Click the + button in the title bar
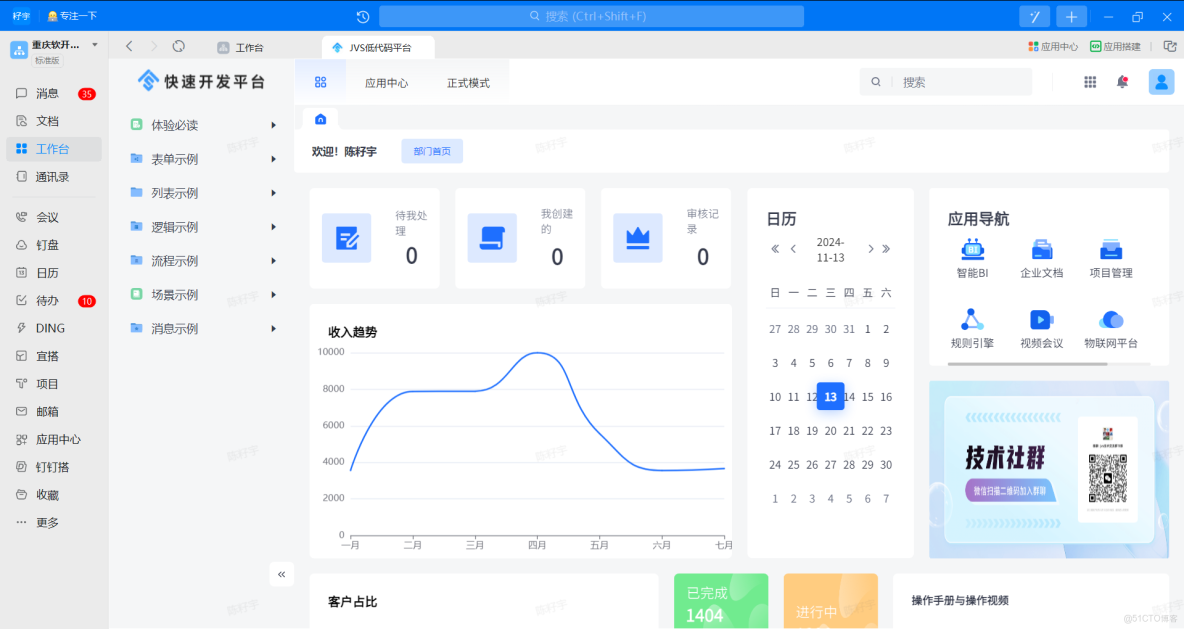This screenshot has width=1184, height=629. (1071, 16)
